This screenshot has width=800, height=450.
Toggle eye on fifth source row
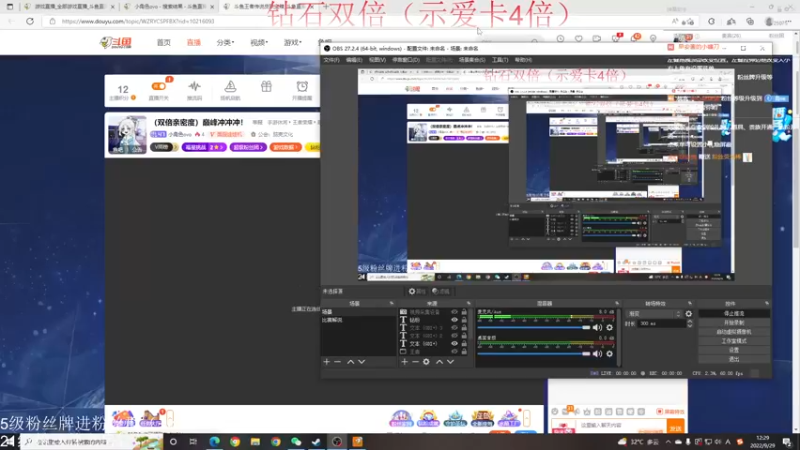coord(454,343)
